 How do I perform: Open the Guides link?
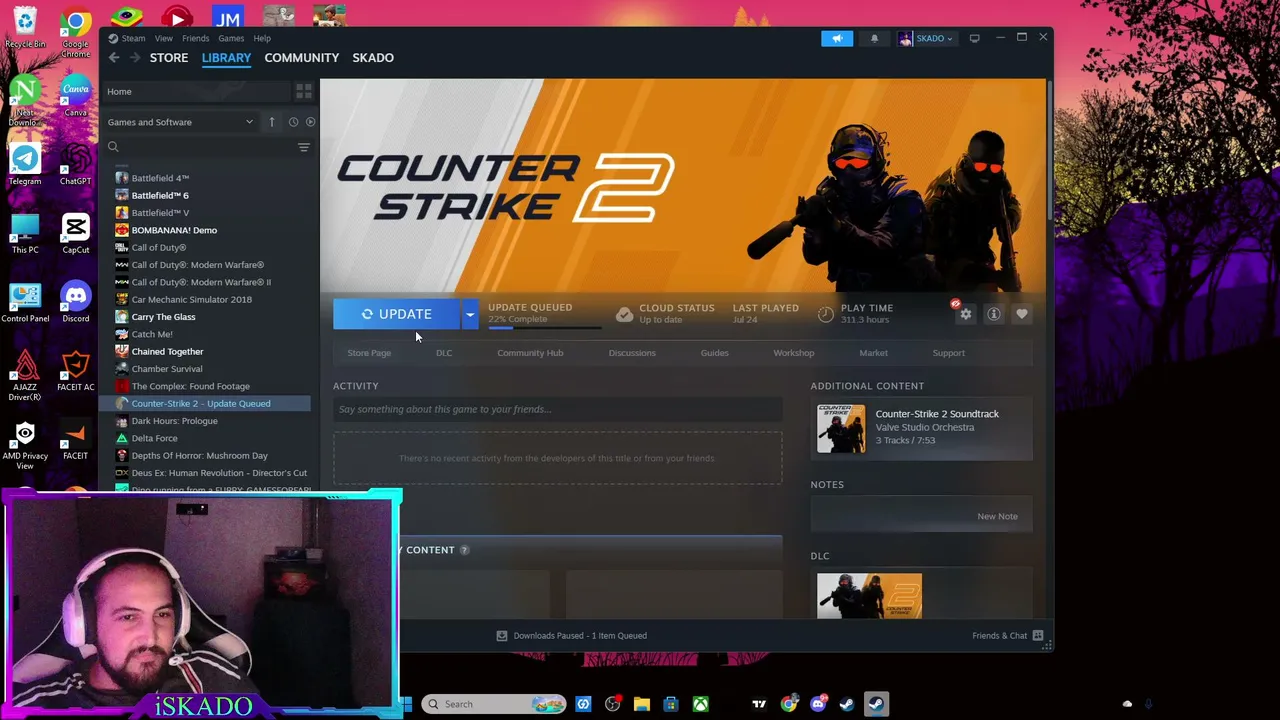(714, 353)
